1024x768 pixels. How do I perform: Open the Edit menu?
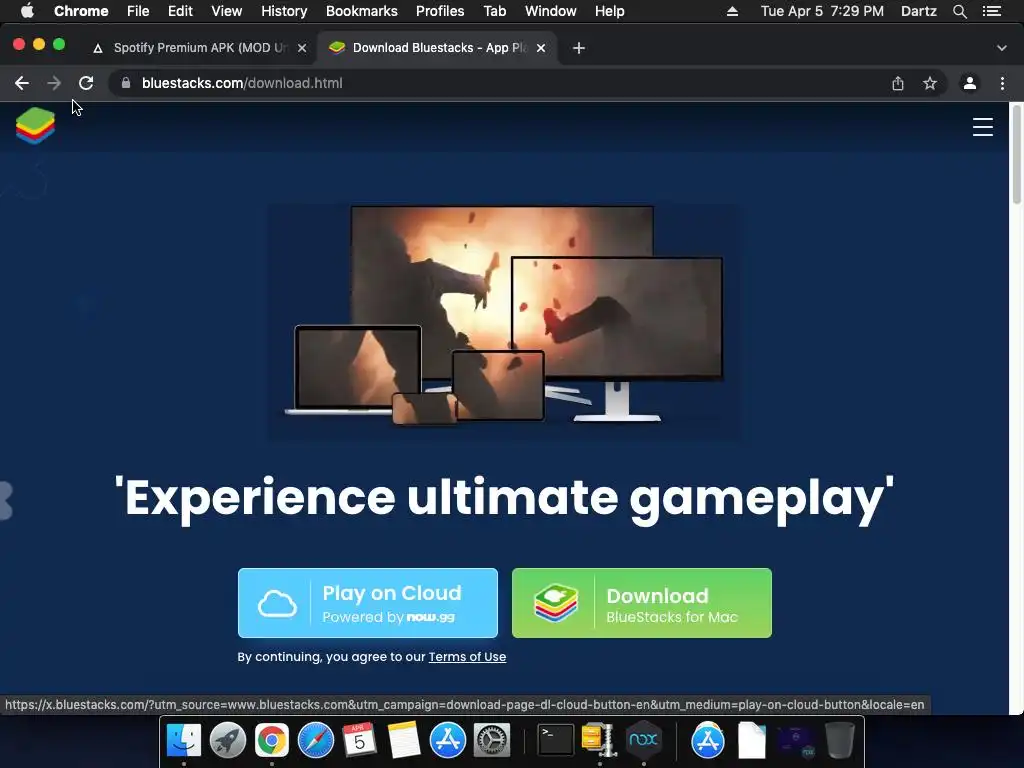[180, 11]
